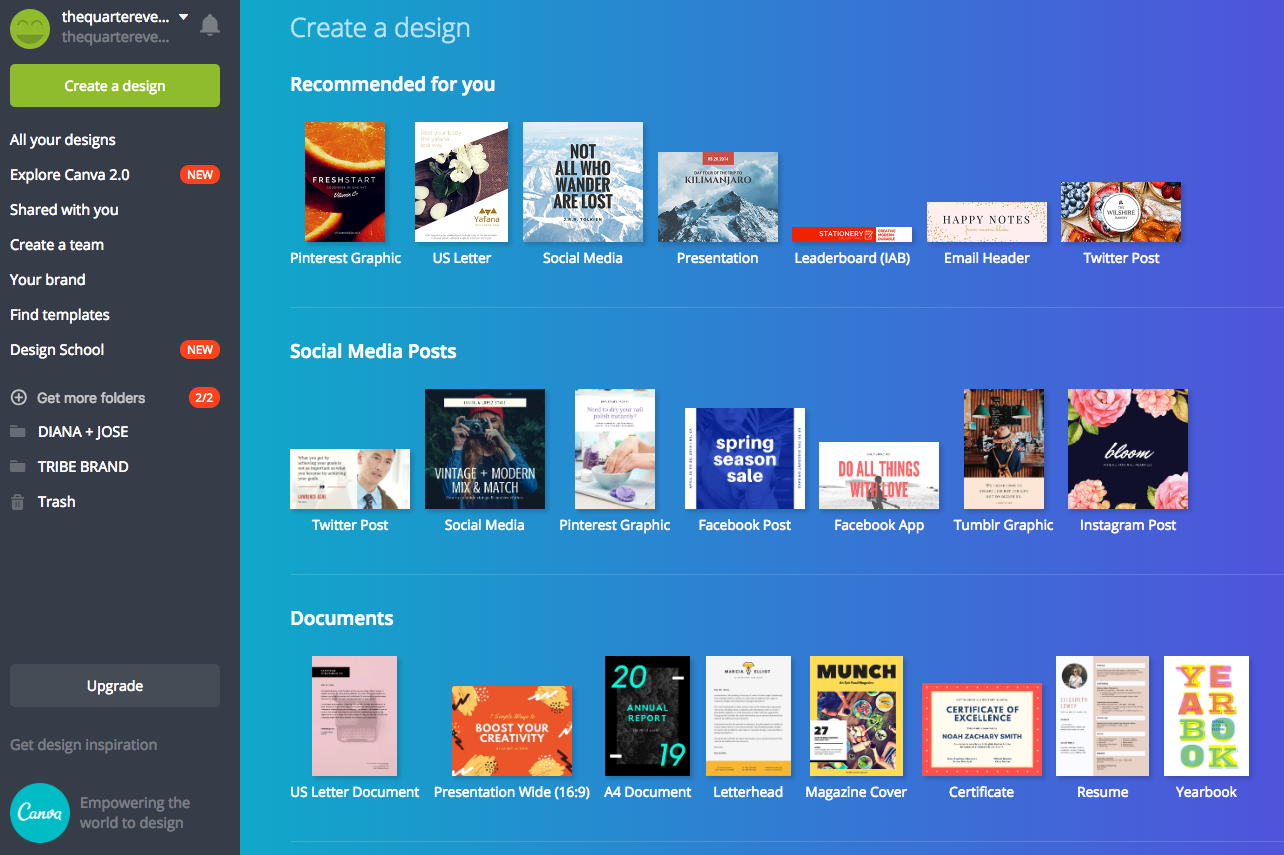
Task: Choose Create a team
Action: (57, 245)
